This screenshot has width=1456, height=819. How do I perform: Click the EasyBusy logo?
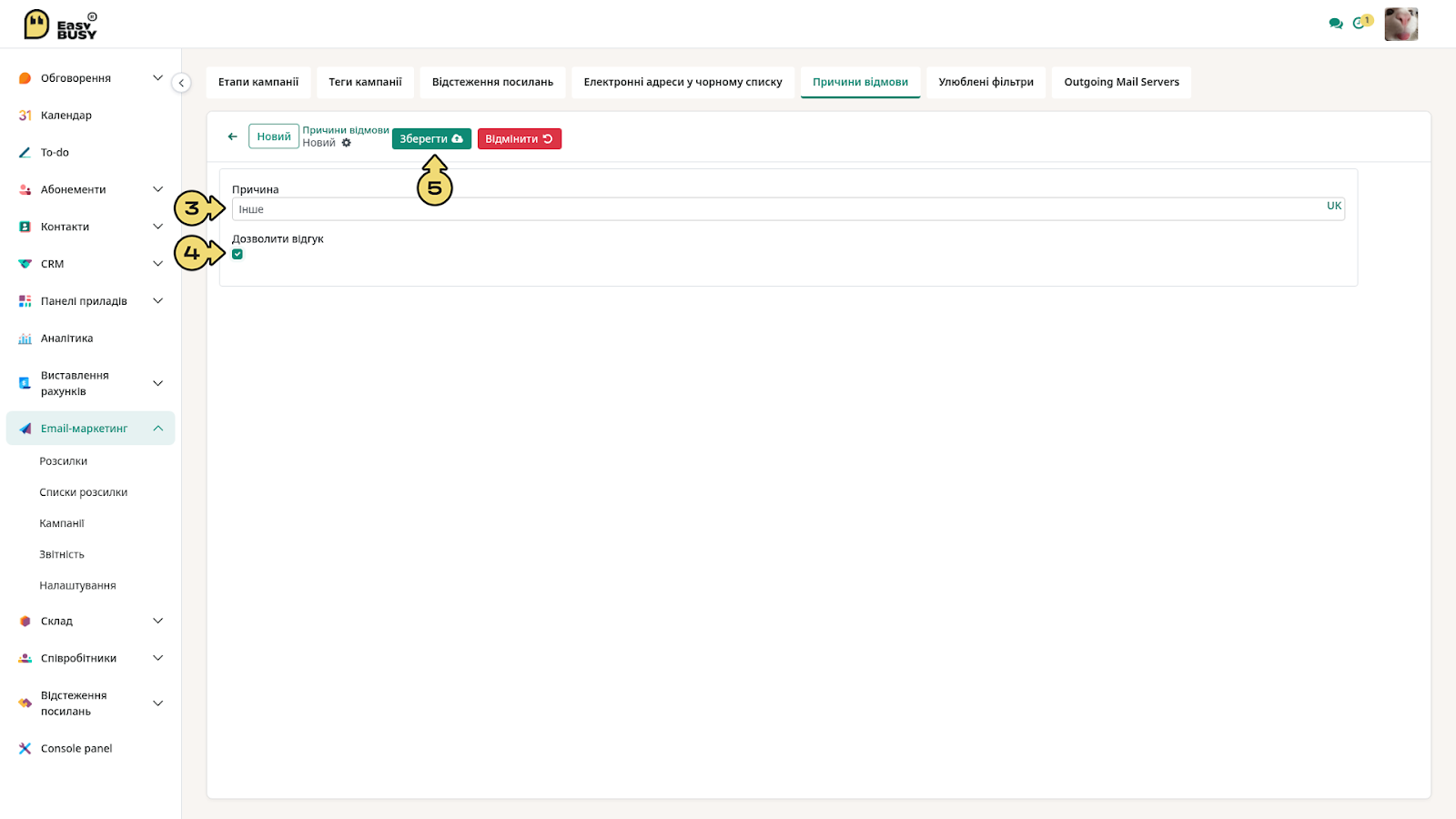click(x=60, y=25)
